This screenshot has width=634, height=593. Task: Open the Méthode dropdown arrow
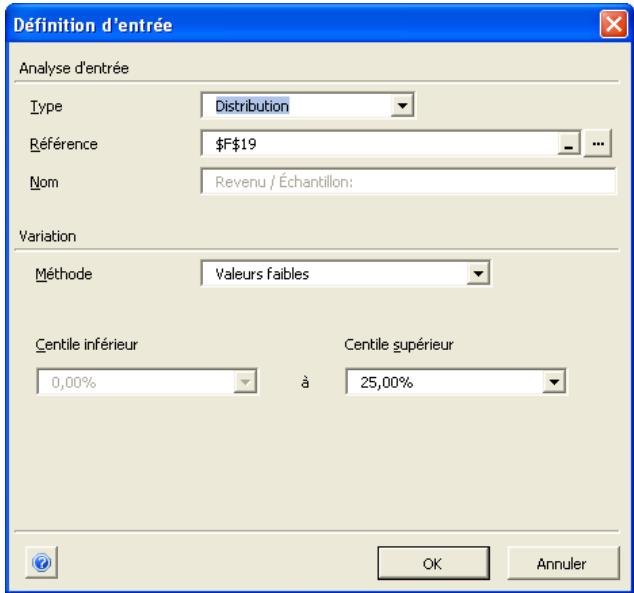pyautogui.click(x=478, y=273)
